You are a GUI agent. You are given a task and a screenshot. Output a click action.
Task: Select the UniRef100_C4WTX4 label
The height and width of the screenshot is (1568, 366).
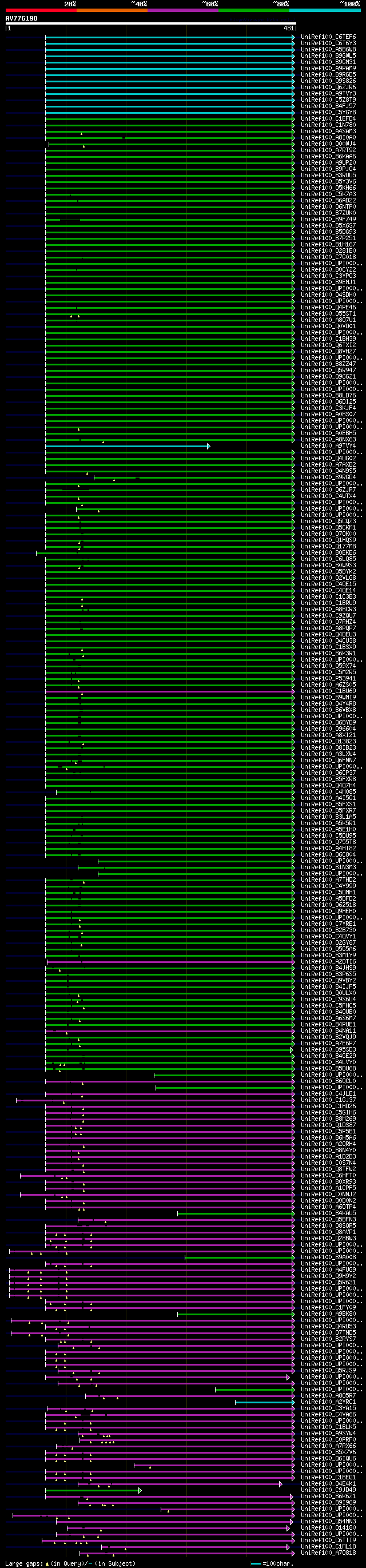tap(328, 496)
